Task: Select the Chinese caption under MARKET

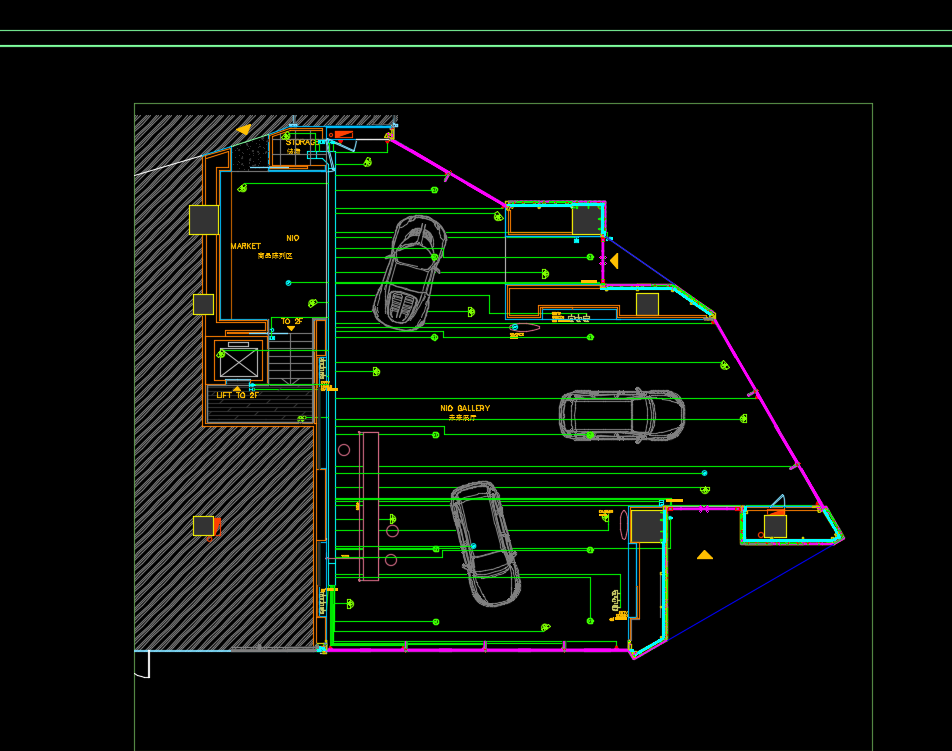Action: (x=275, y=256)
